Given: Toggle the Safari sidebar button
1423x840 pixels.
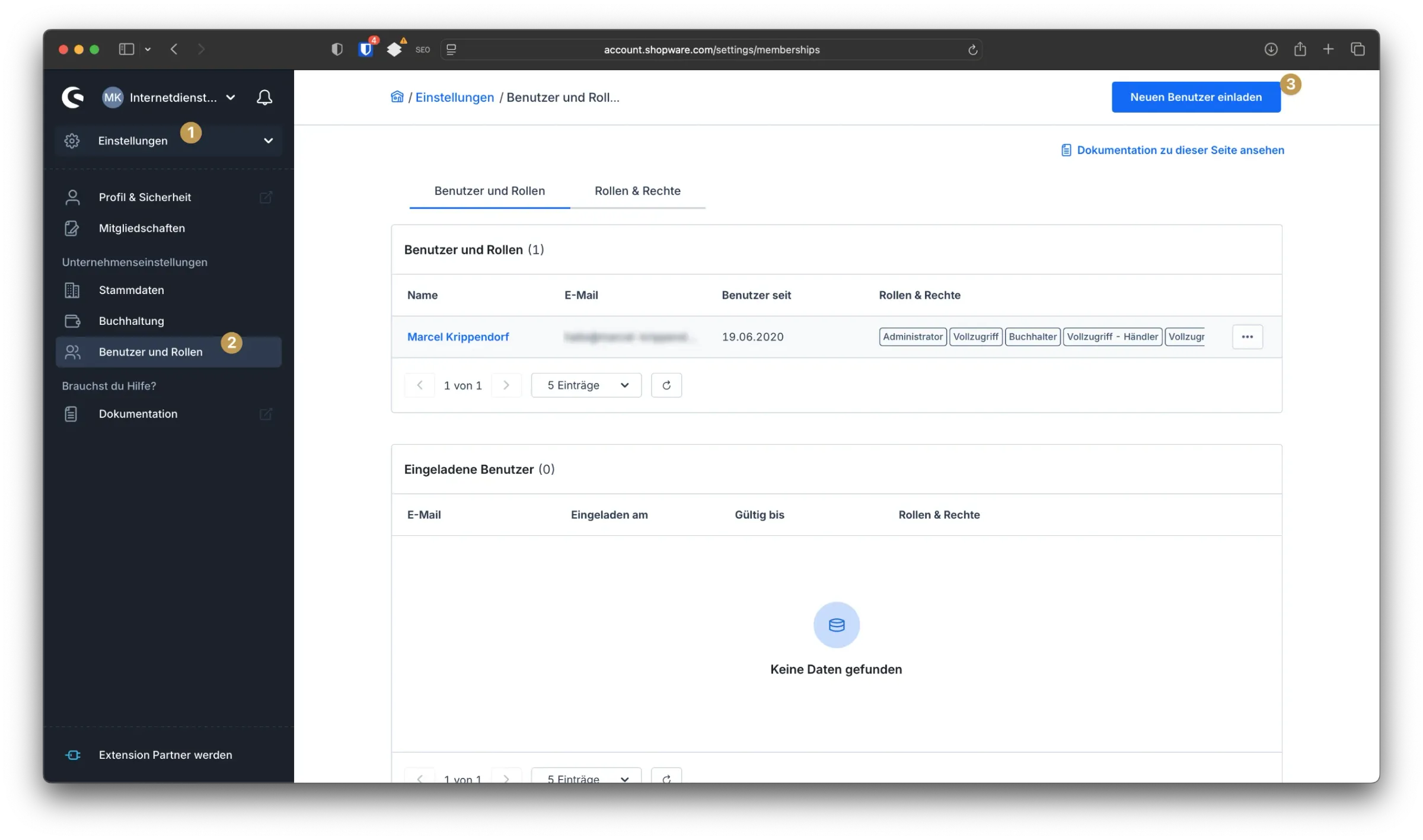Looking at the screenshot, I should (x=126, y=49).
